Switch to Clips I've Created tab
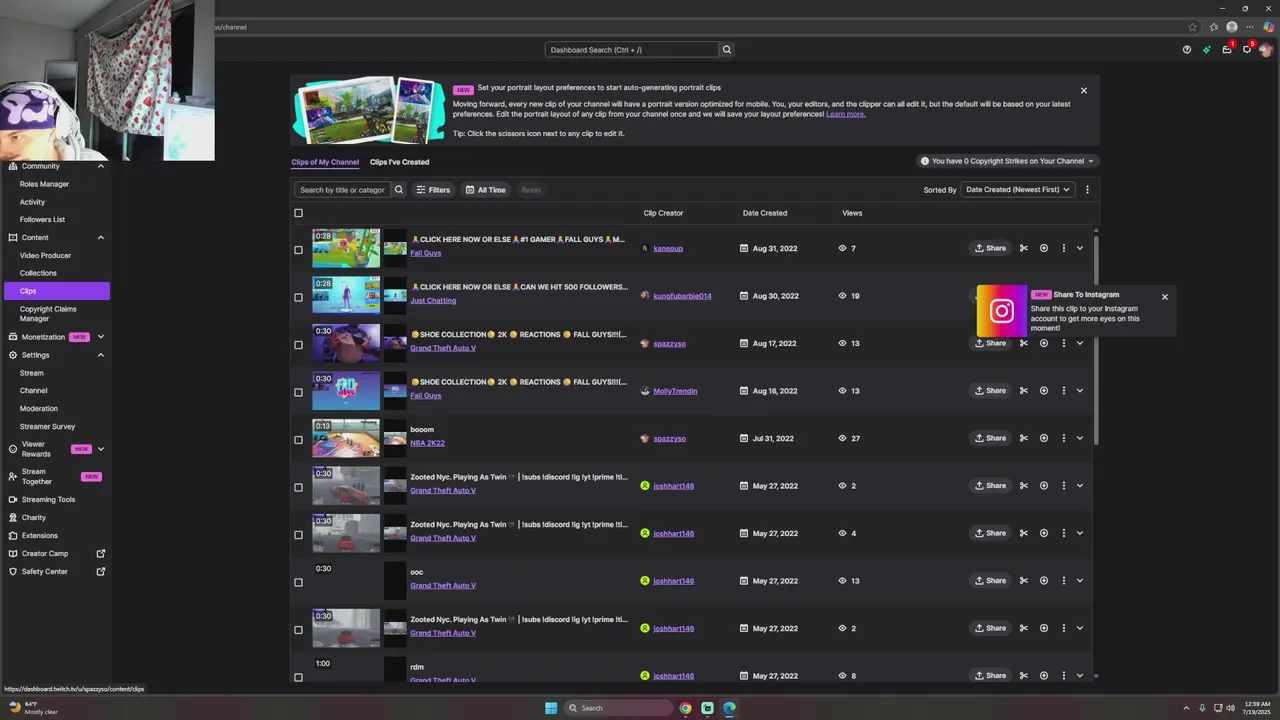This screenshot has height=720, width=1280. point(399,162)
